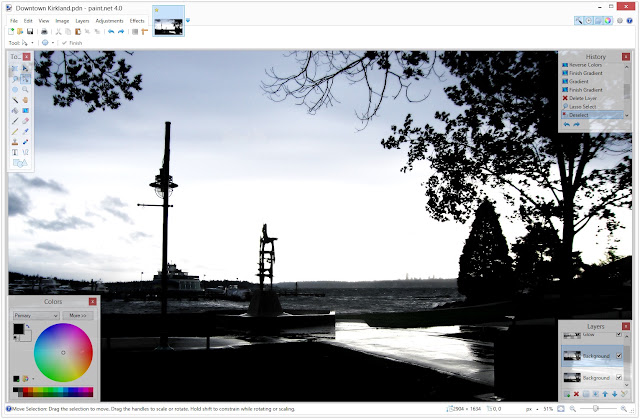Save the image with the floppy icon
Viewport: 640px width, 419px height.
30,31
